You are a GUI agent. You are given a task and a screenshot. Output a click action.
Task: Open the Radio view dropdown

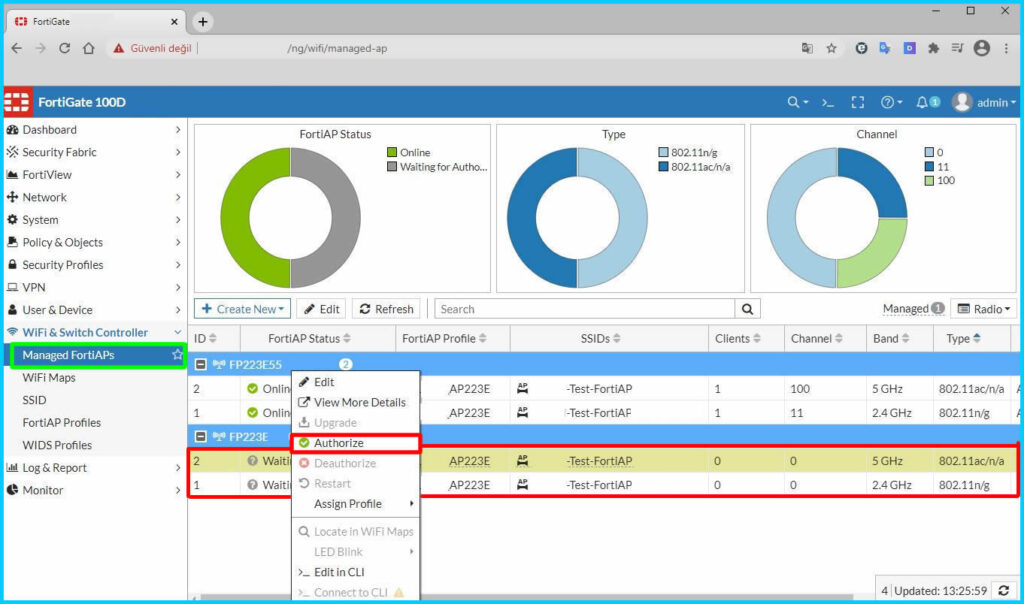984,310
